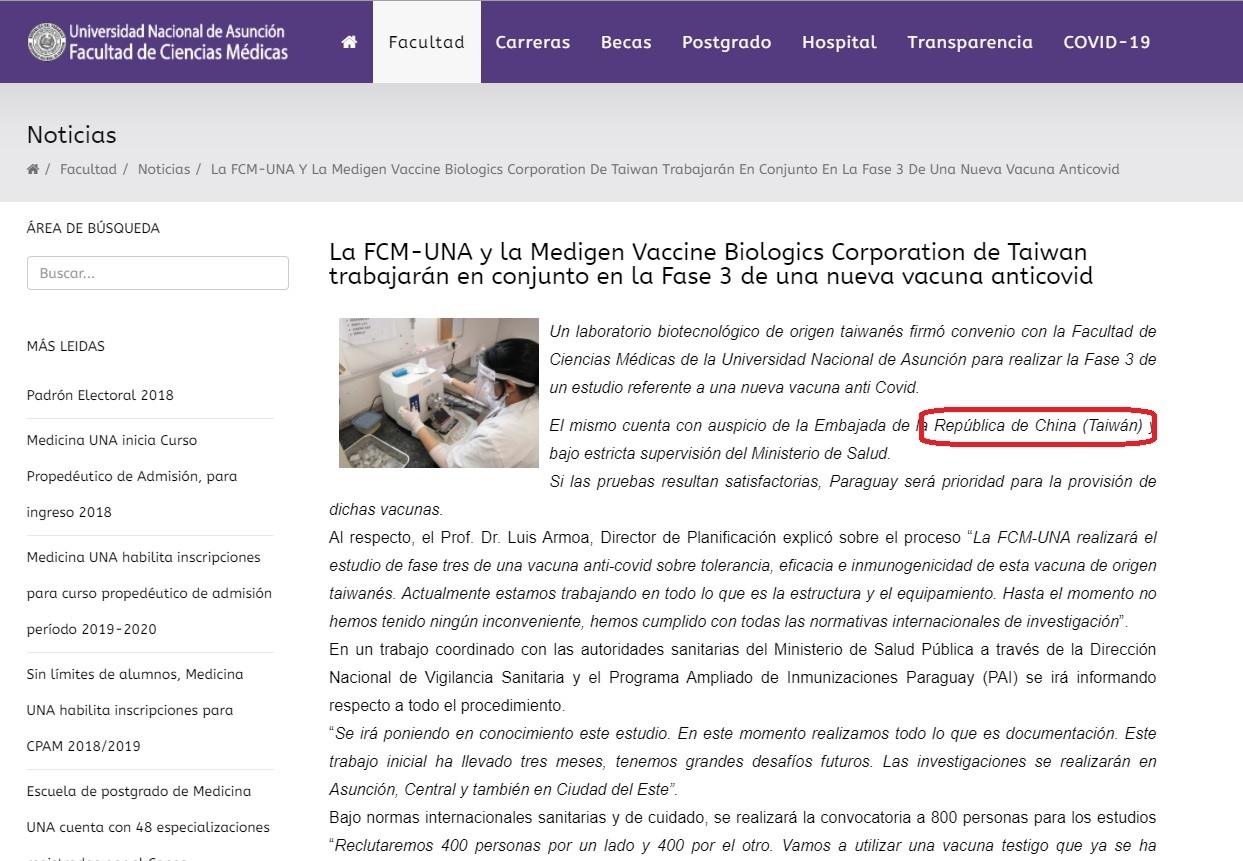Open the Facultad menu tab
1243x861 pixels.
tap(427, 42)
